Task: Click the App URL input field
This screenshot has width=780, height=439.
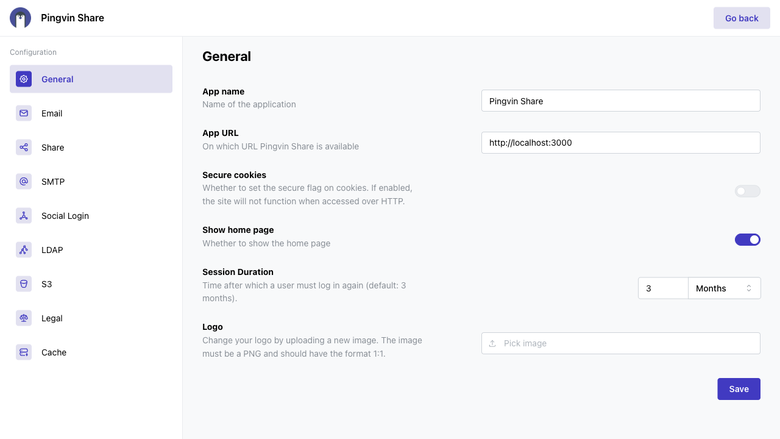Action: 620,143
